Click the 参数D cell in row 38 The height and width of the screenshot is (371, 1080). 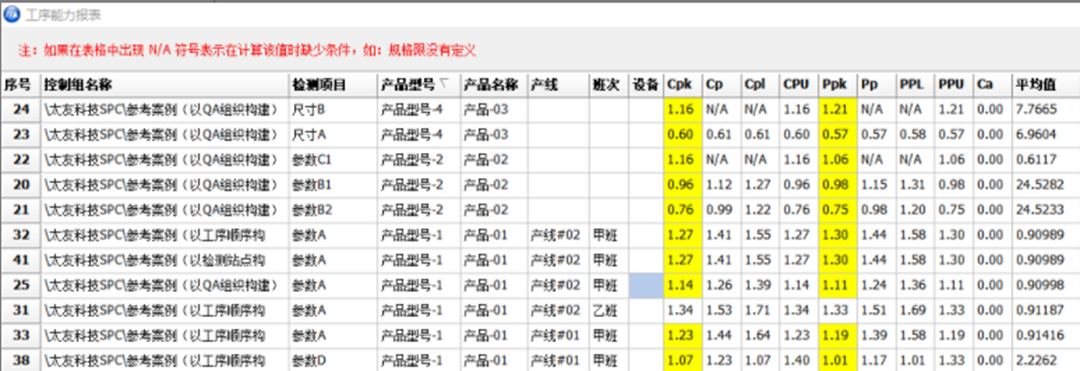(333, 360)
